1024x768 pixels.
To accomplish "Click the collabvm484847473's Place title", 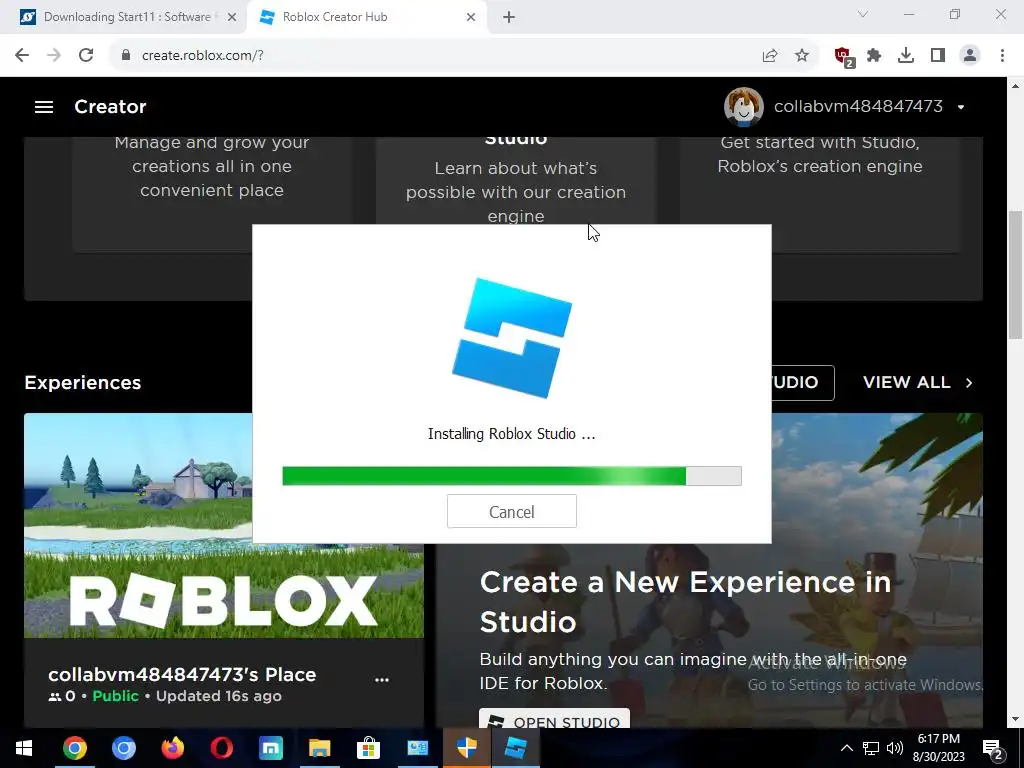I will tap(182, 675).
